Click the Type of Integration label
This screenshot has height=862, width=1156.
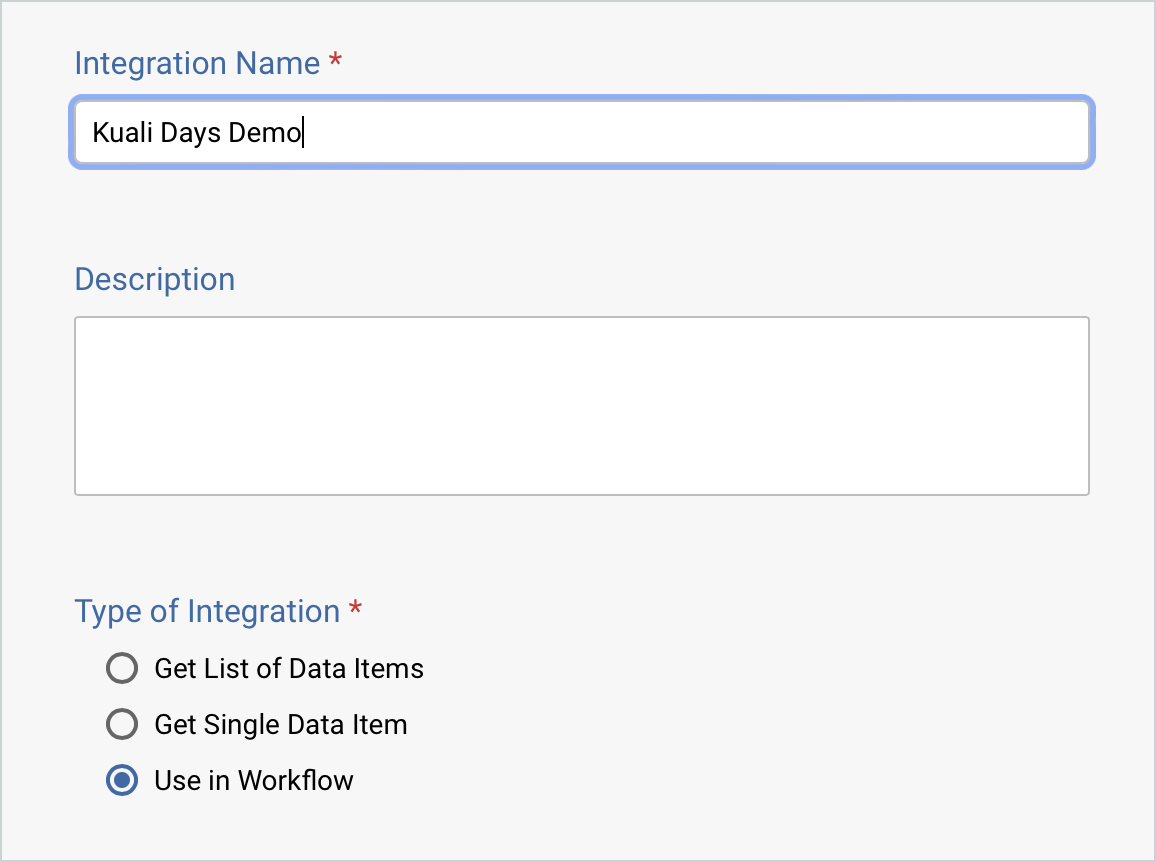[x=205, y=611]
